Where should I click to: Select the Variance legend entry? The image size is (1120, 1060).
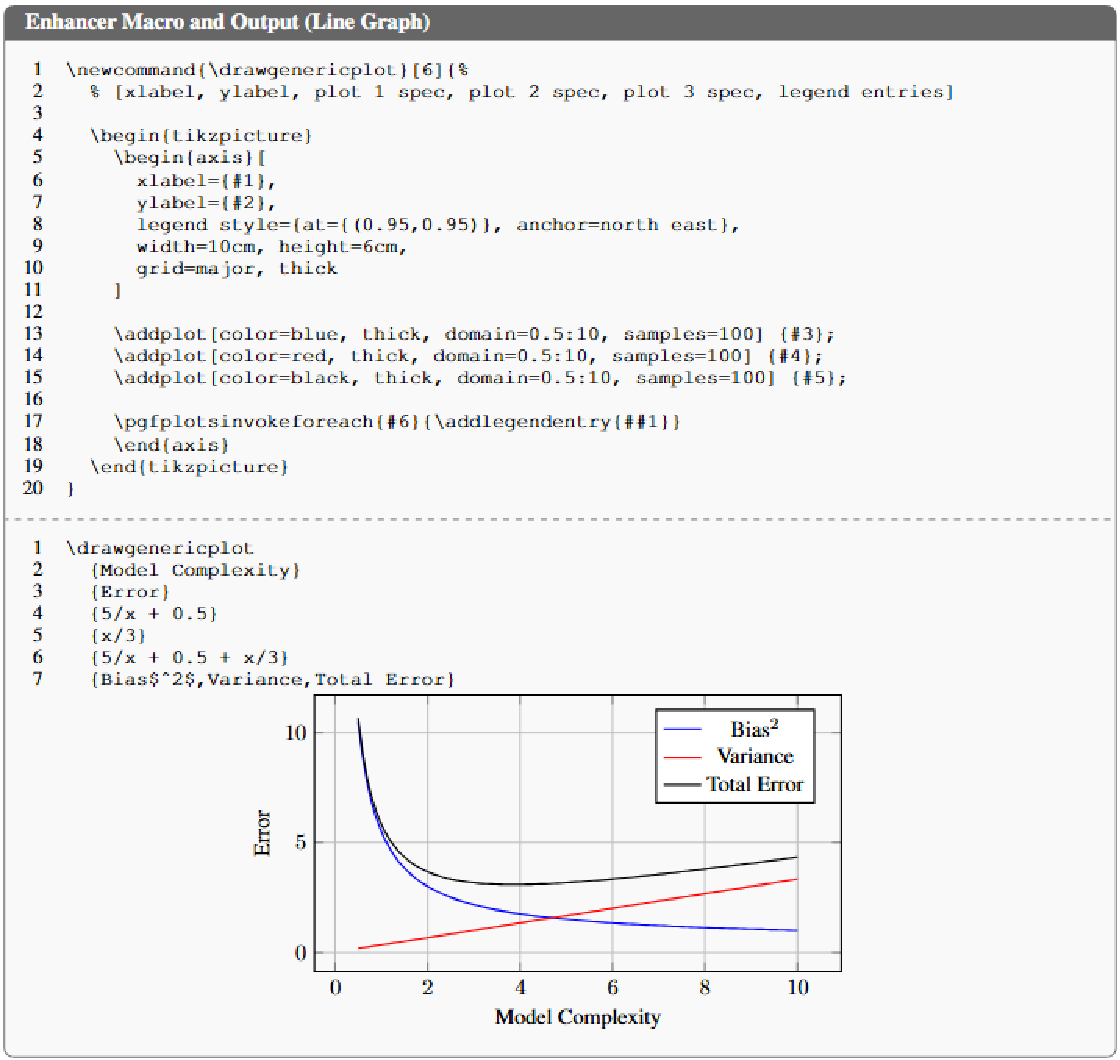[755, 757]
